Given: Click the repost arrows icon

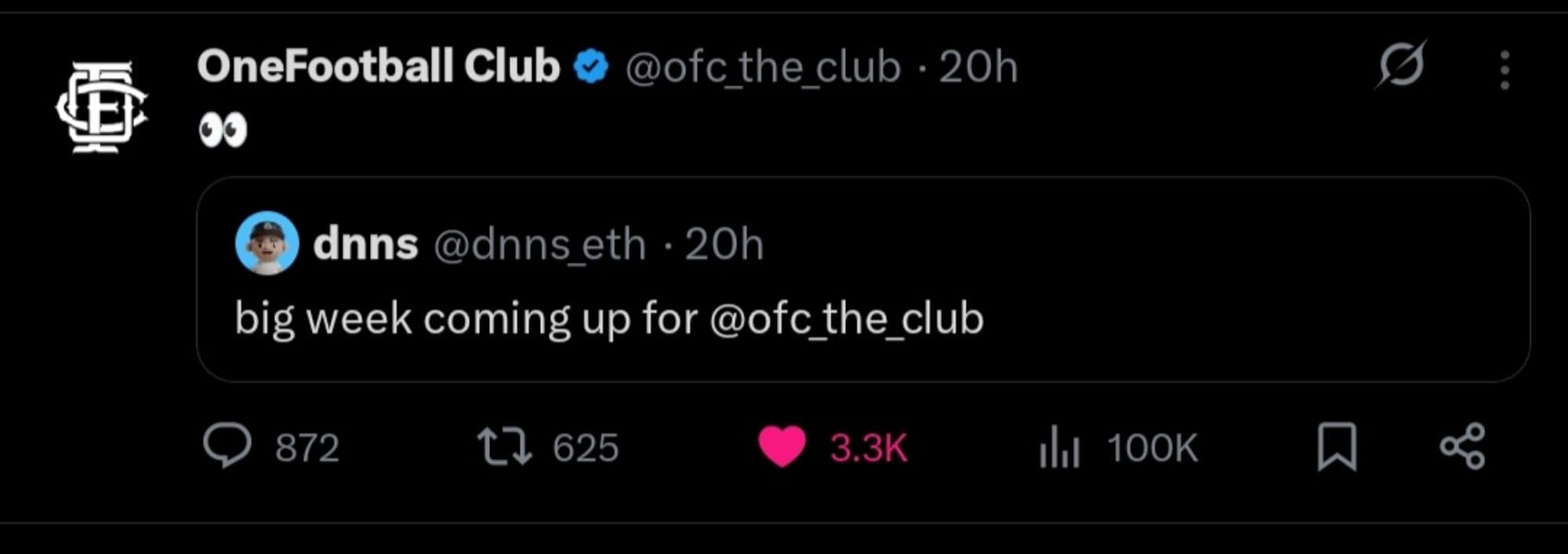Looking at the screenshot, I should coord(505,446).
